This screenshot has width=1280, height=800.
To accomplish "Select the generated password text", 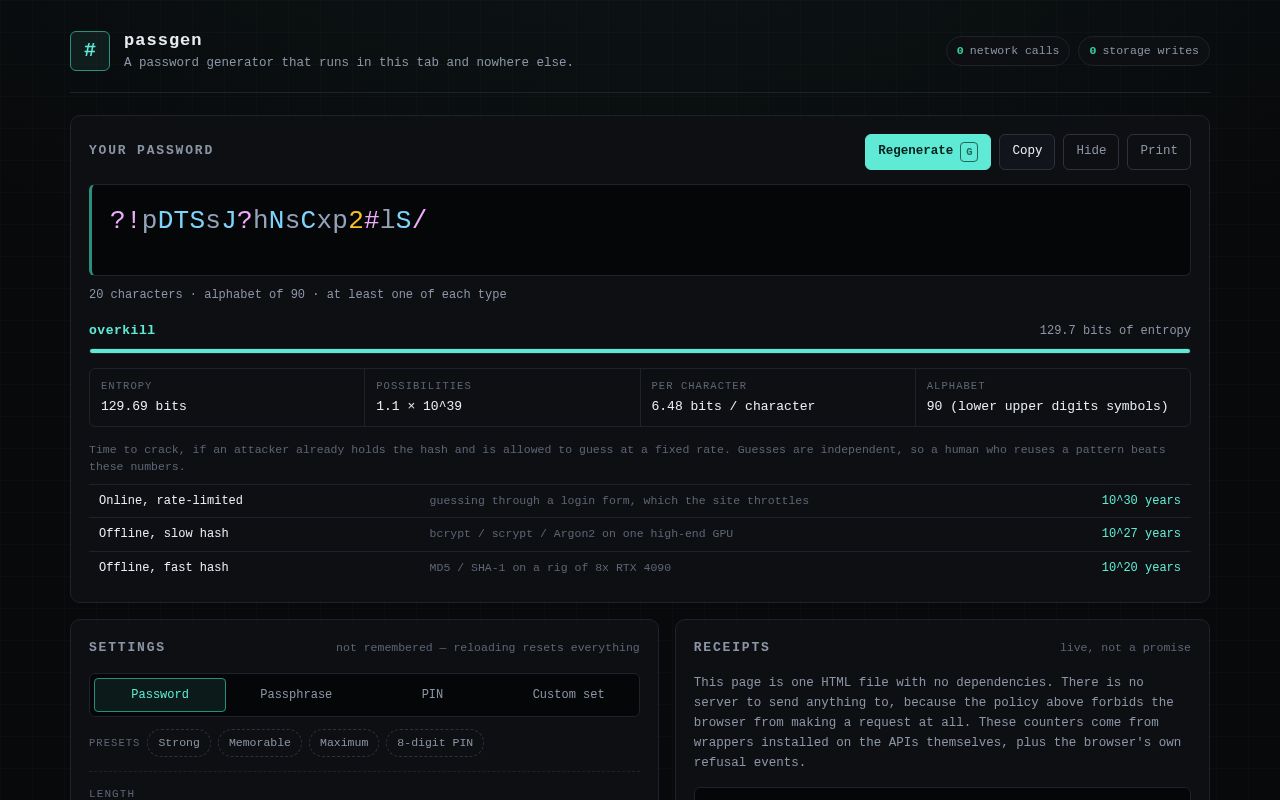I will [269, 221].
